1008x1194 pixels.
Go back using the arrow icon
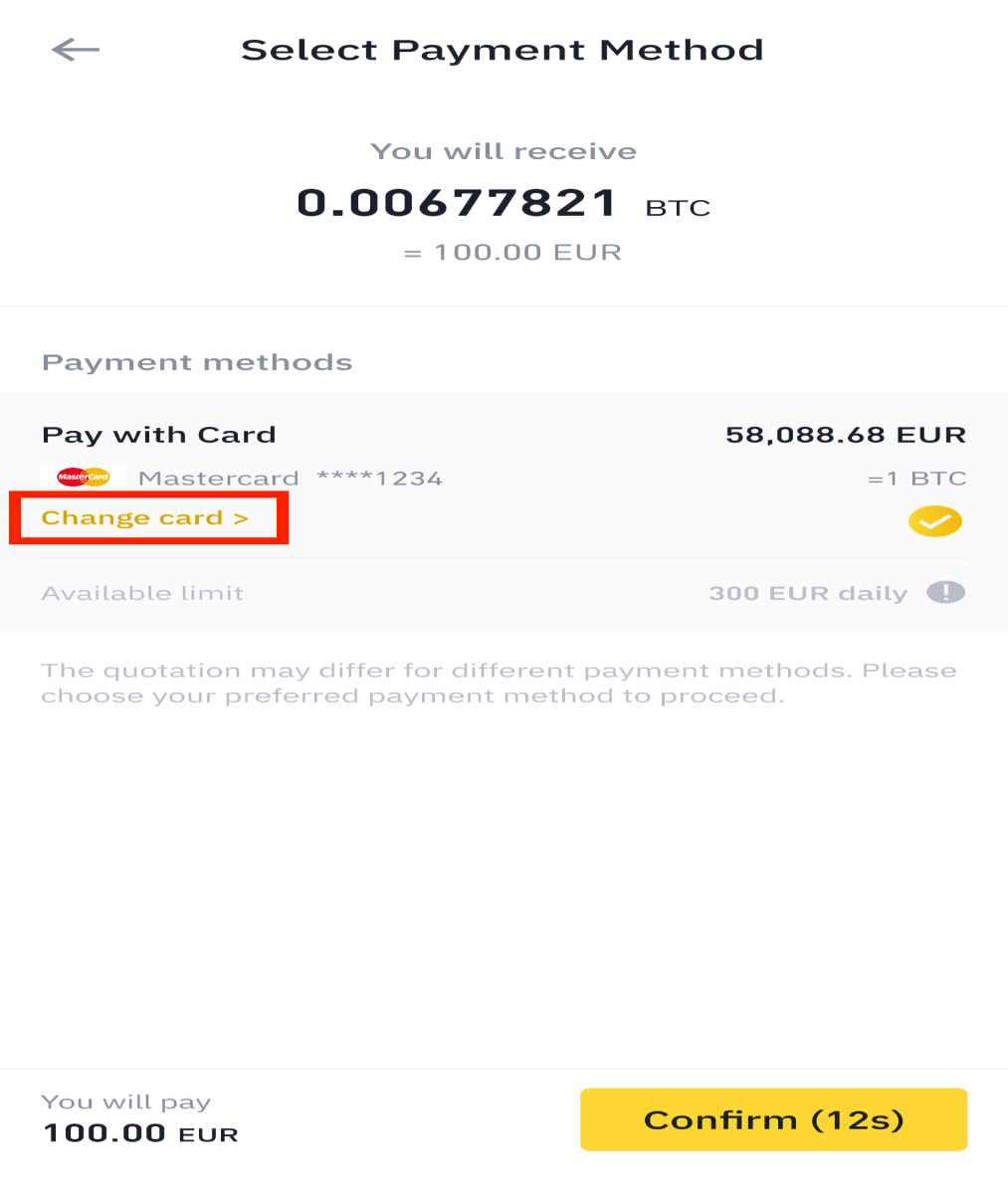pyautogui.click(x=76, y=49)
